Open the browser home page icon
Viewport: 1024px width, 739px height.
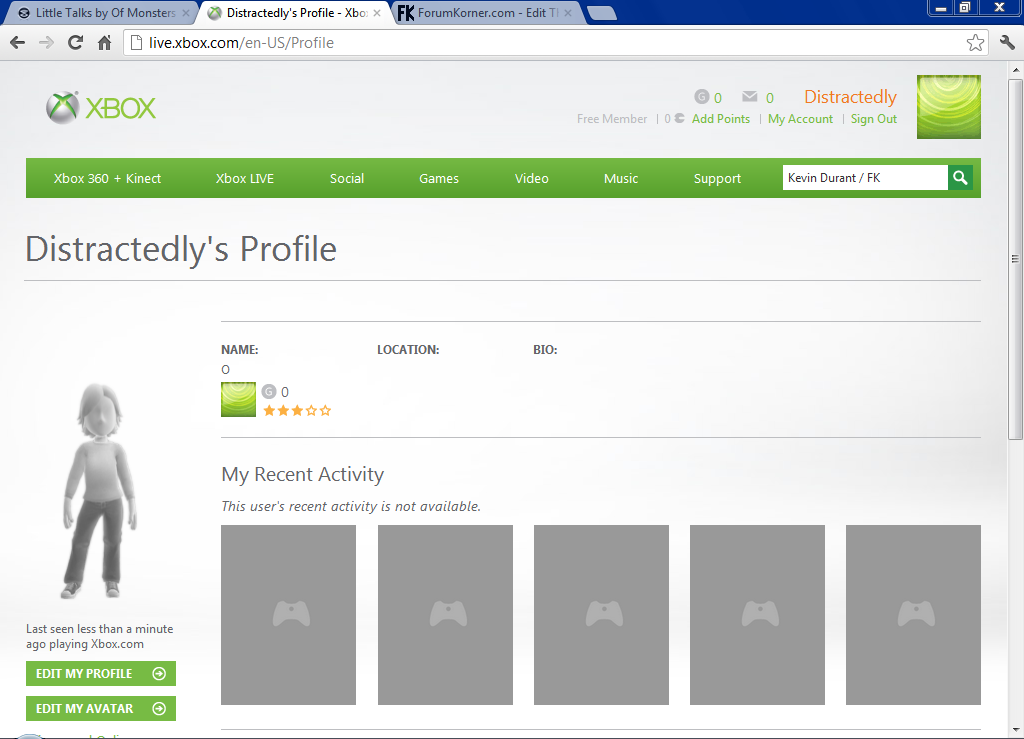[104, 43]
